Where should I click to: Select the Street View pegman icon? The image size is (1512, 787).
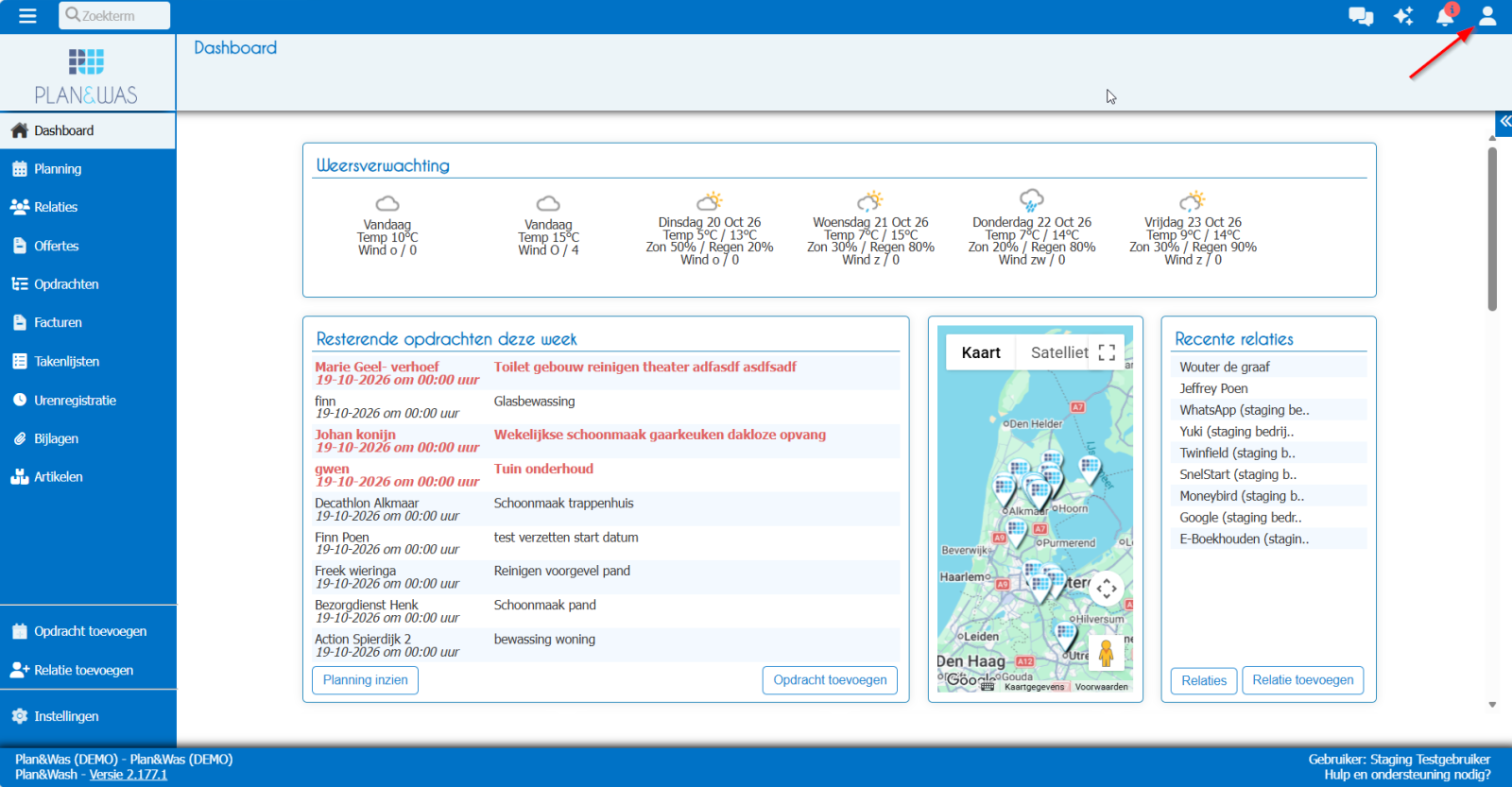click(x=1107, y=653)
